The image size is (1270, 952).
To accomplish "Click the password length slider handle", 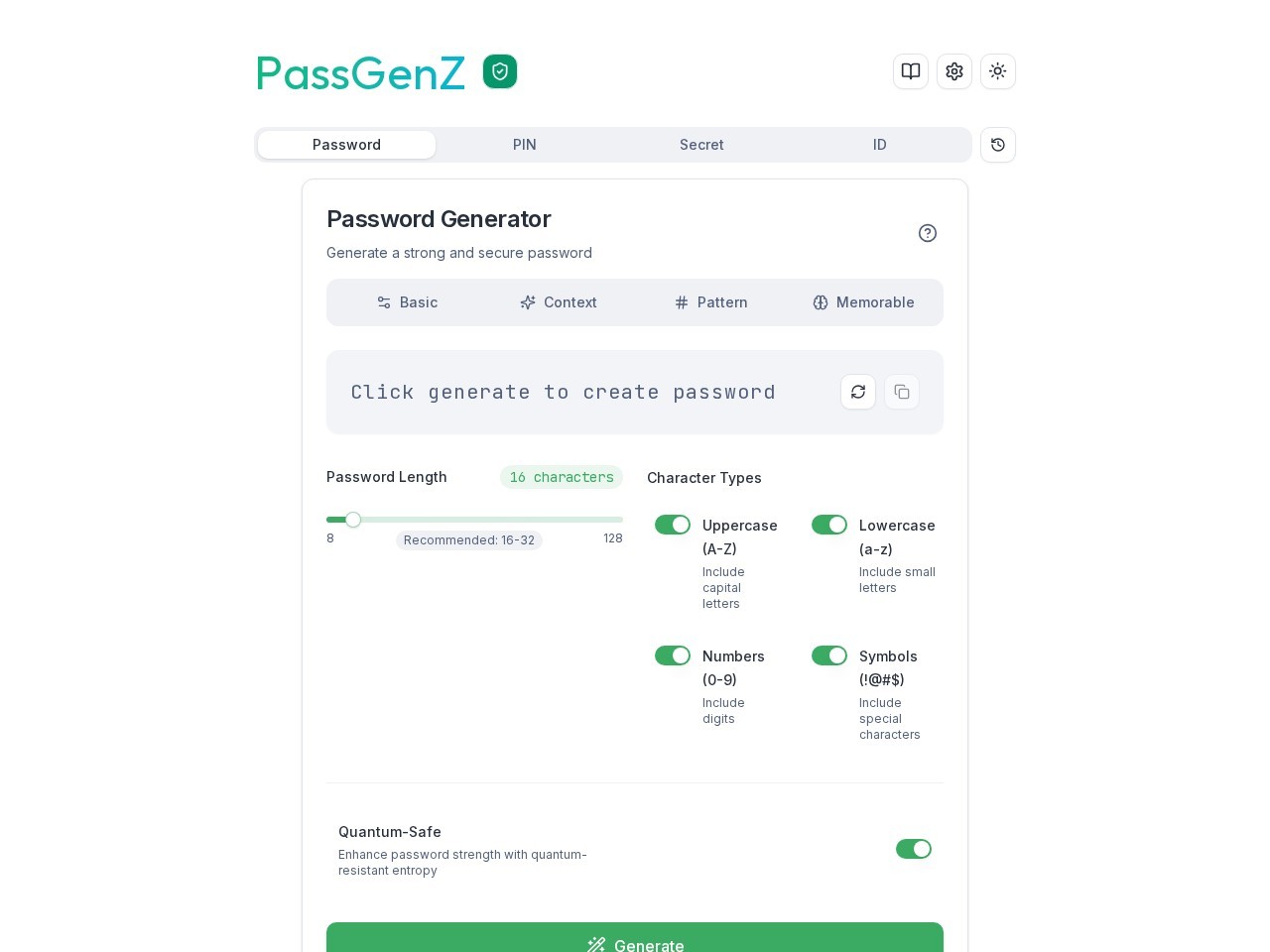I will 353,520.
